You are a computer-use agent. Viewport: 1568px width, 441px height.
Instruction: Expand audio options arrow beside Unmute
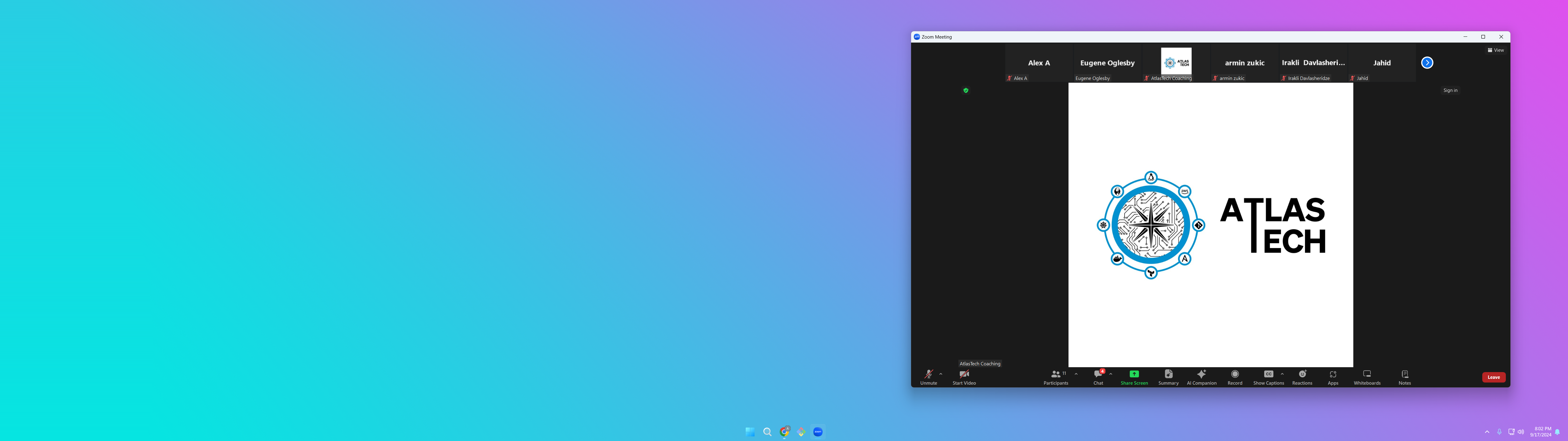click(x=941, y=374)
